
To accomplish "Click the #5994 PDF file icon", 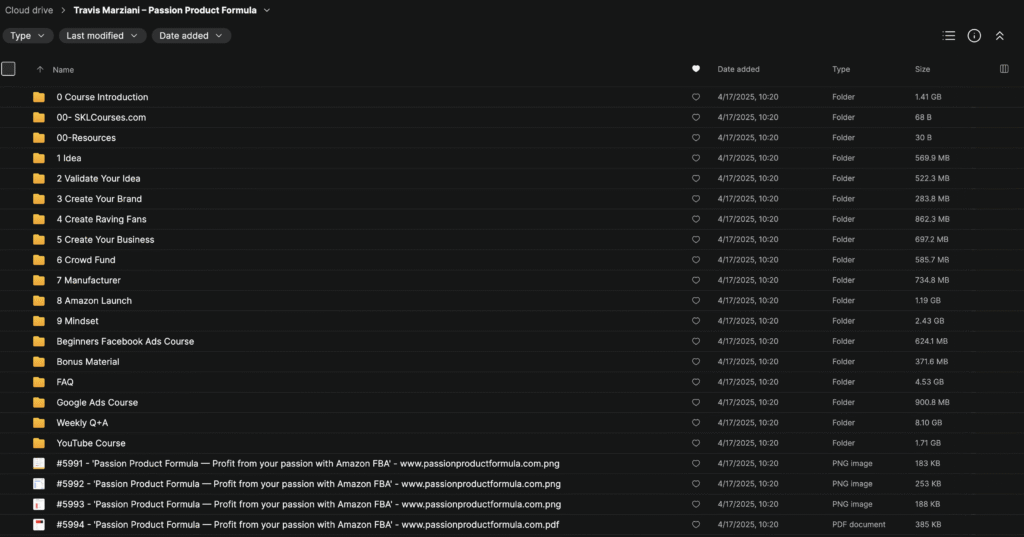I will pyautogui.click(x=39, y=525).
